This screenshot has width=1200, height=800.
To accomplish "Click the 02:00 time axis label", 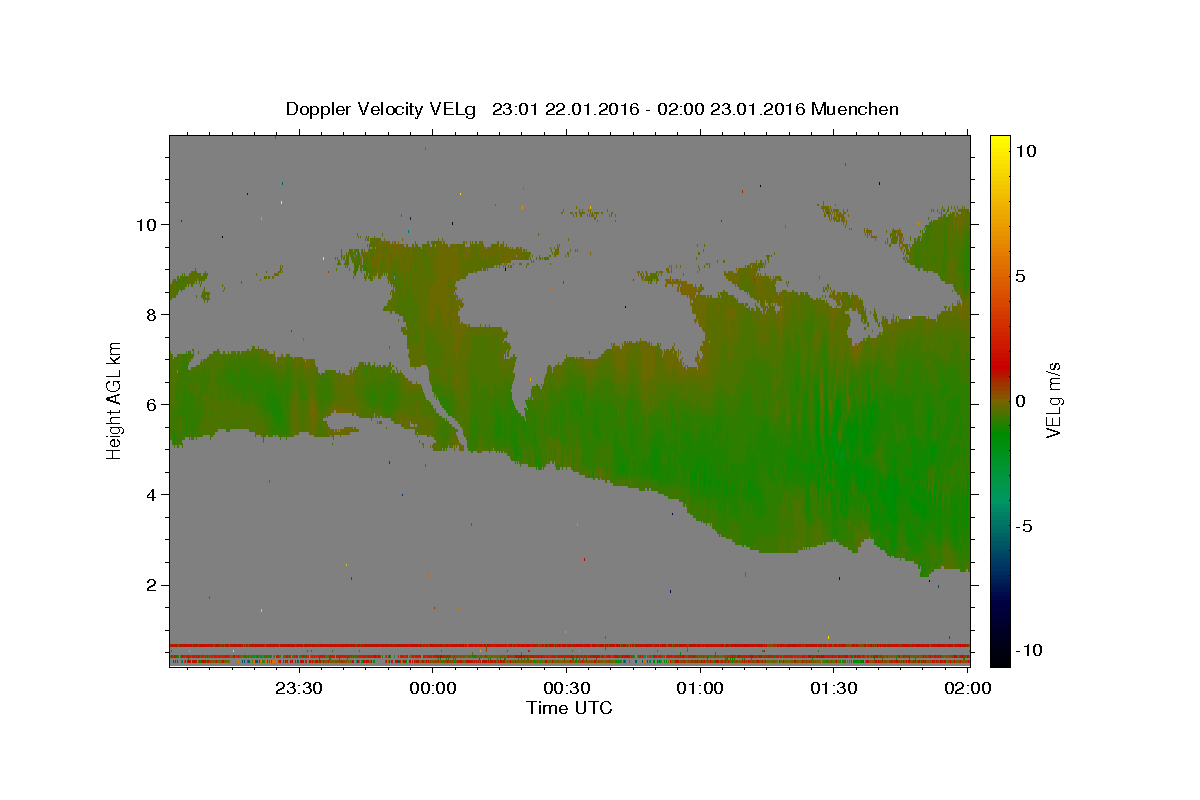I will pos(967,688).
